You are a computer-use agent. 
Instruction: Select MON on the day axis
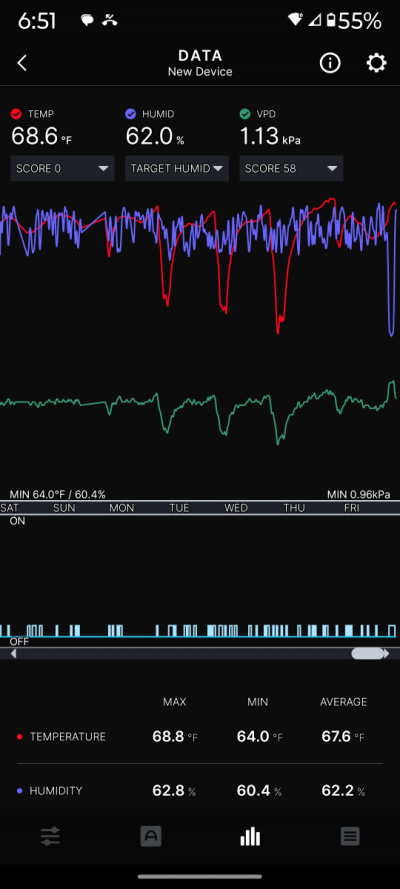pos(122,508)
